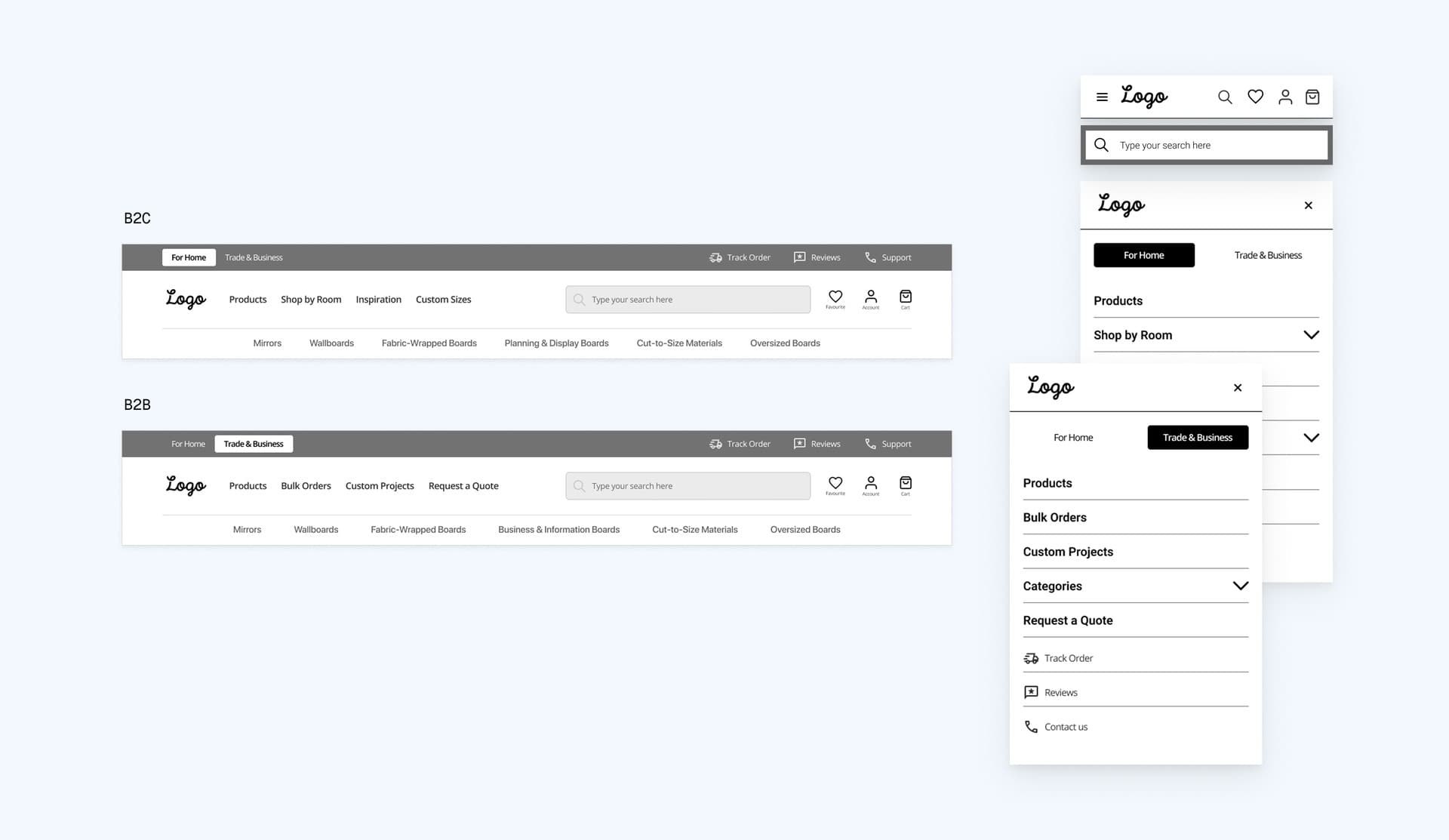Open the Cart icon in the B2B header
The image size is (1449, 840).
pos(906,485)
